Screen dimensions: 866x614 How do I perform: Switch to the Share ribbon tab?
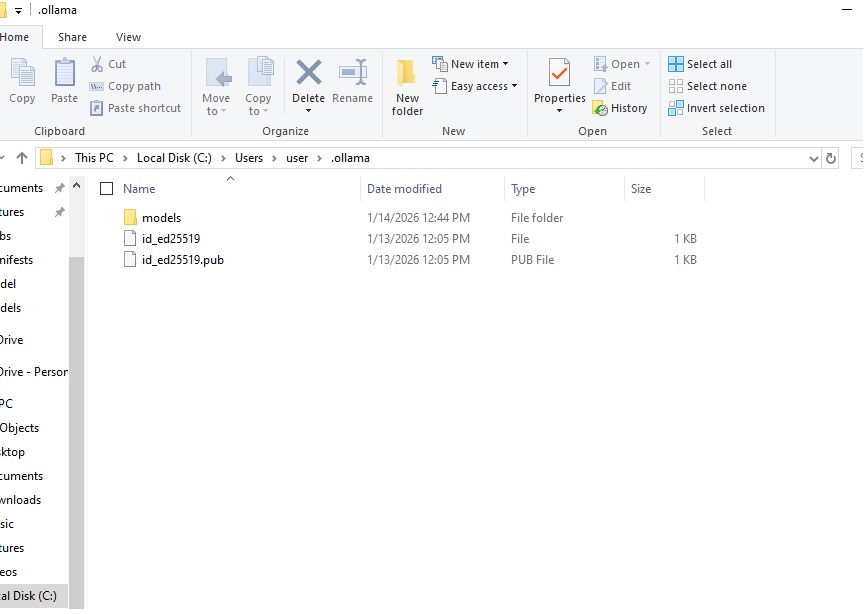click(x=72, y=37)
